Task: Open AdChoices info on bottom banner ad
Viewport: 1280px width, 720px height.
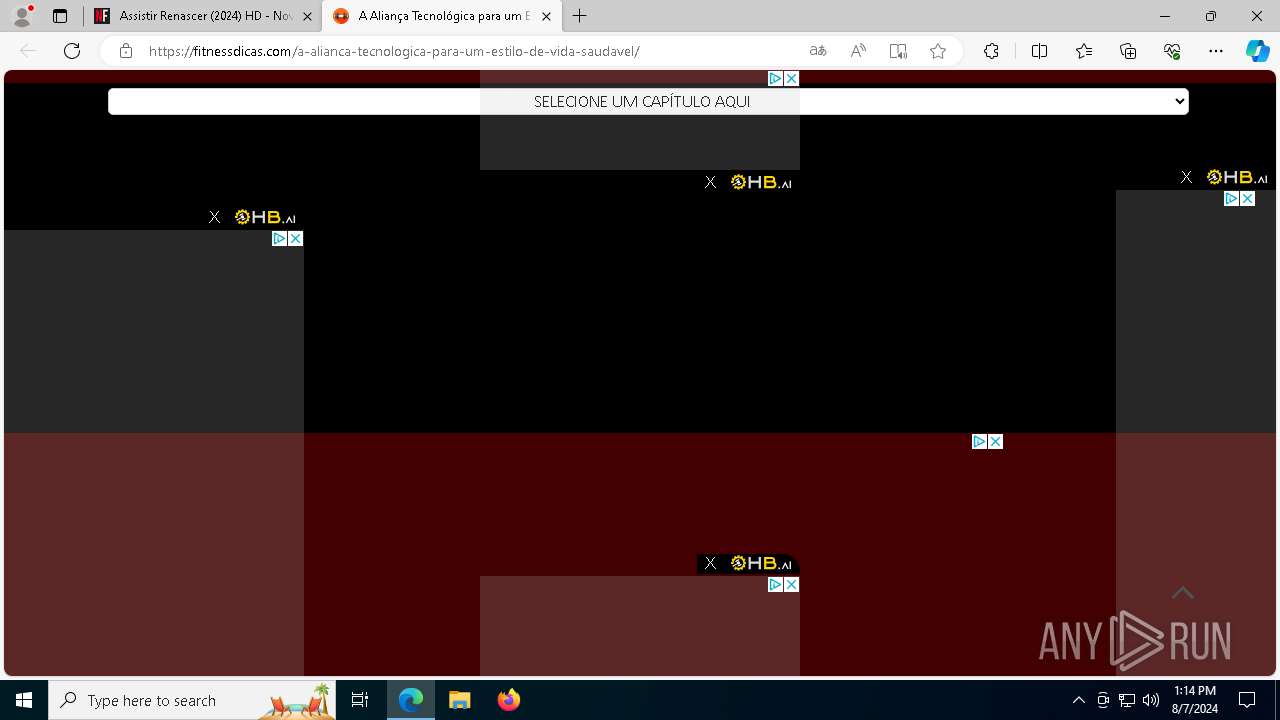Action: point(775,584)
